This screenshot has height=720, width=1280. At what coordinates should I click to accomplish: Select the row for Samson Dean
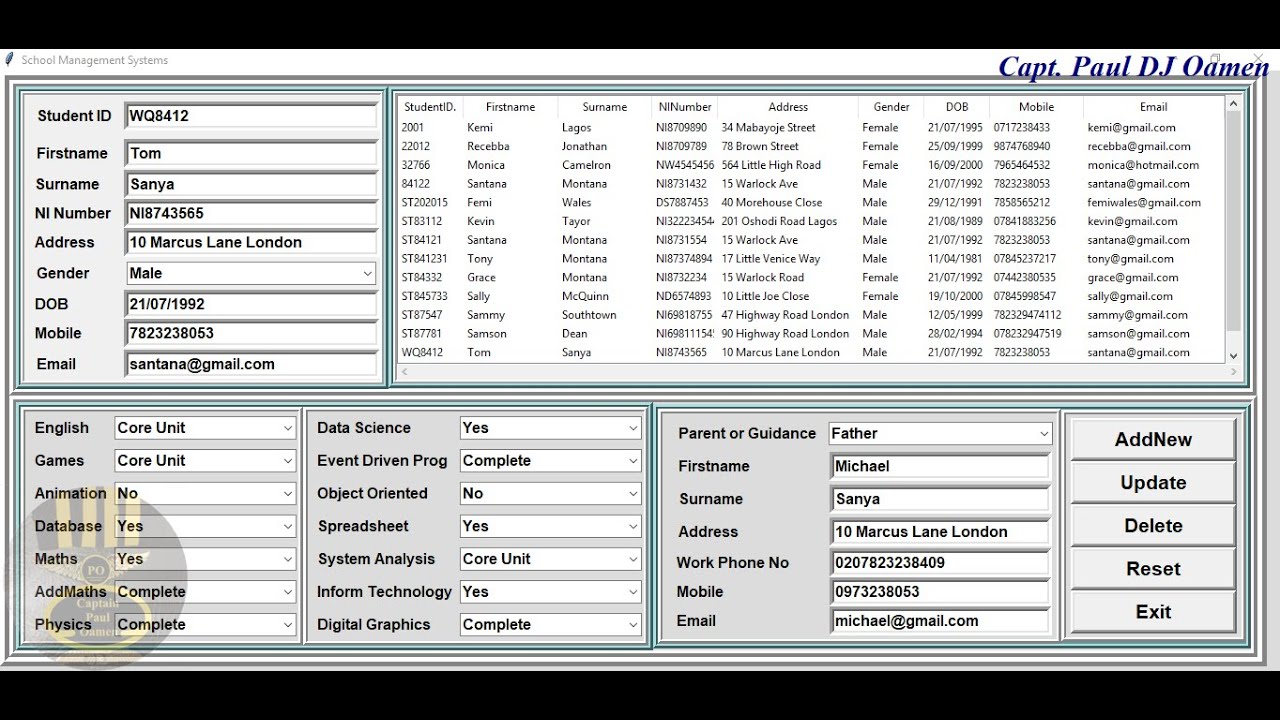tap(811, 334)
